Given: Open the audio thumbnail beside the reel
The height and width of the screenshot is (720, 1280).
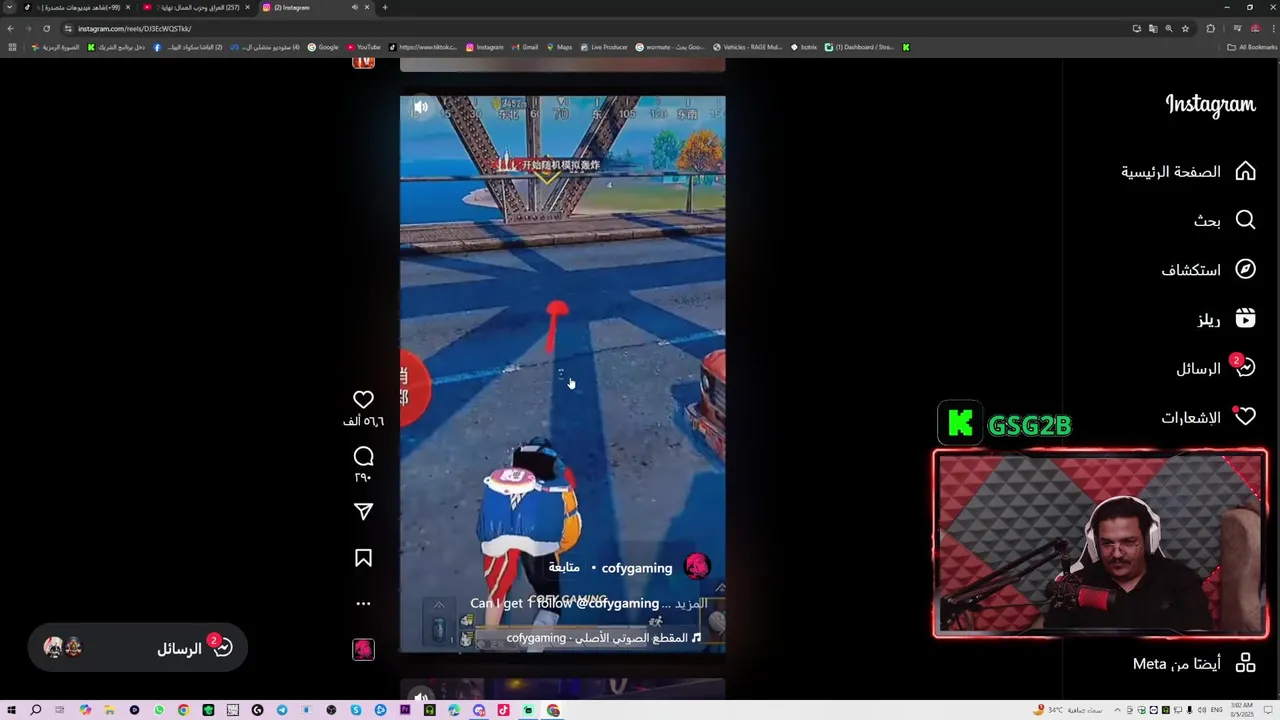Looking at the screenshot, I should (363, 650).
